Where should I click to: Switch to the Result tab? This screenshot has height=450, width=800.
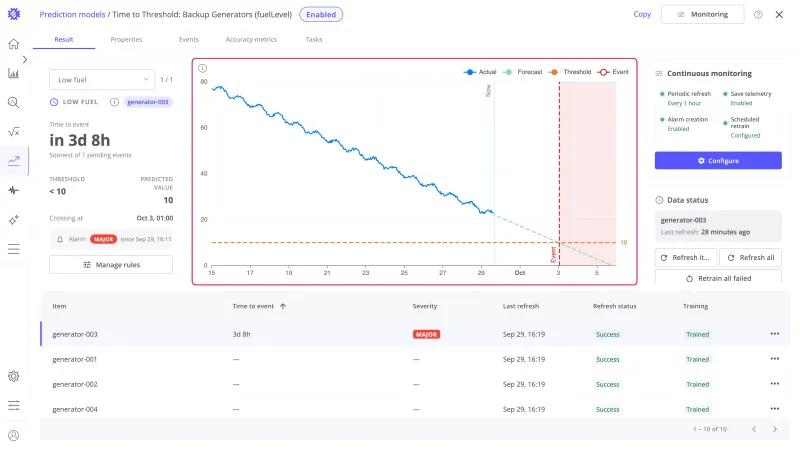[x=64, y=39]
